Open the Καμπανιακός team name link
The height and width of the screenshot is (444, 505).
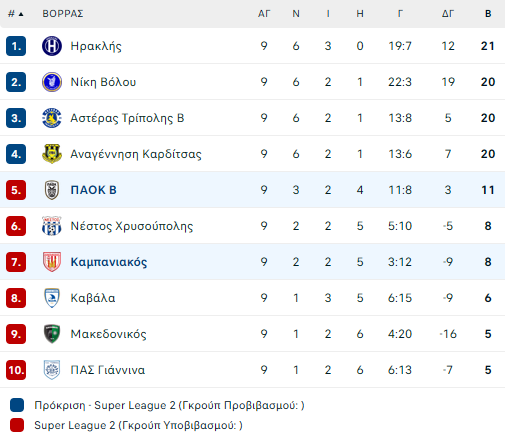pos(109,262)
